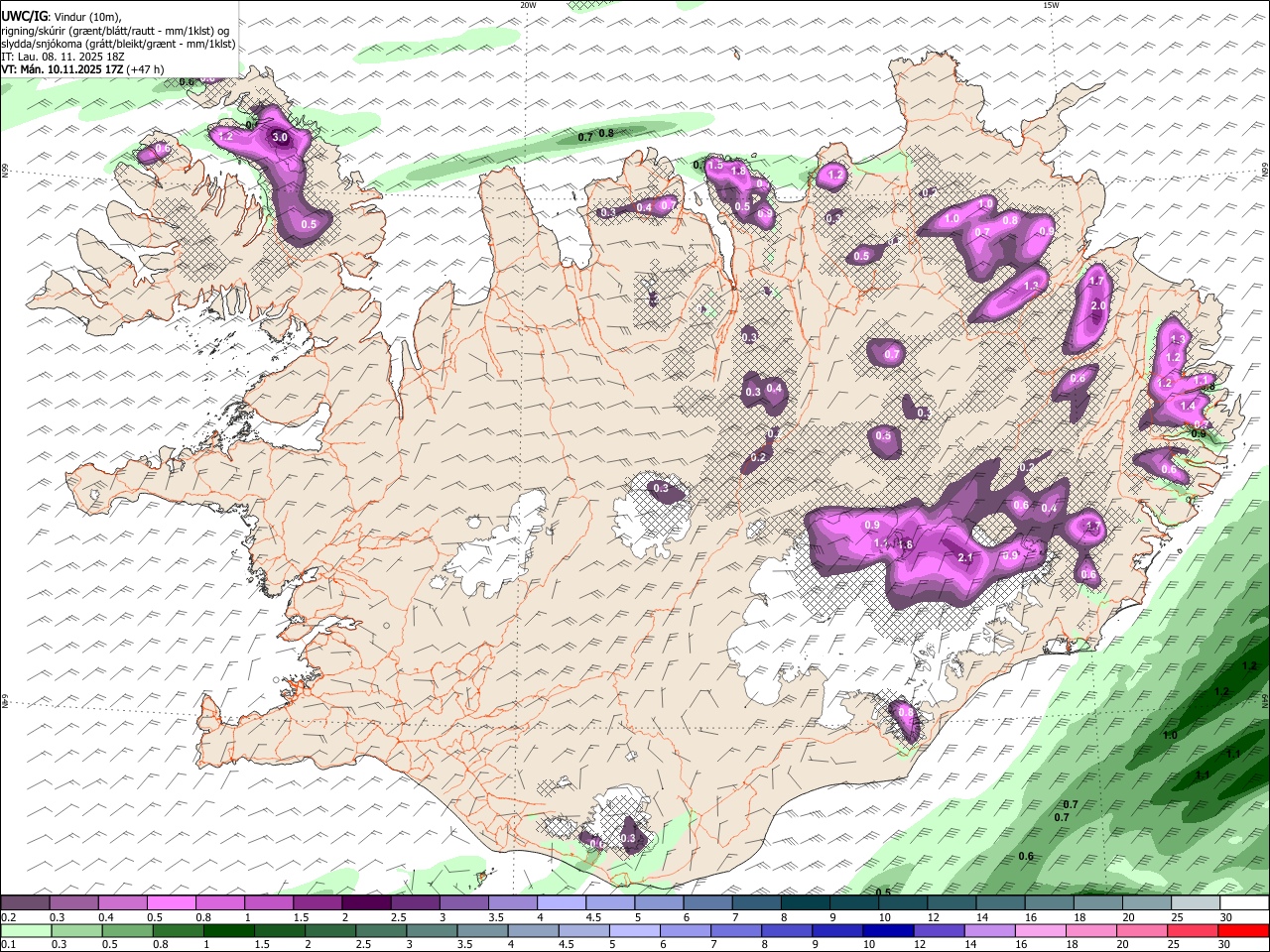Pick the dark purple 0.2 swatch in snow legend
Screen dimensions: 1270x952
[x=25, y=903]
